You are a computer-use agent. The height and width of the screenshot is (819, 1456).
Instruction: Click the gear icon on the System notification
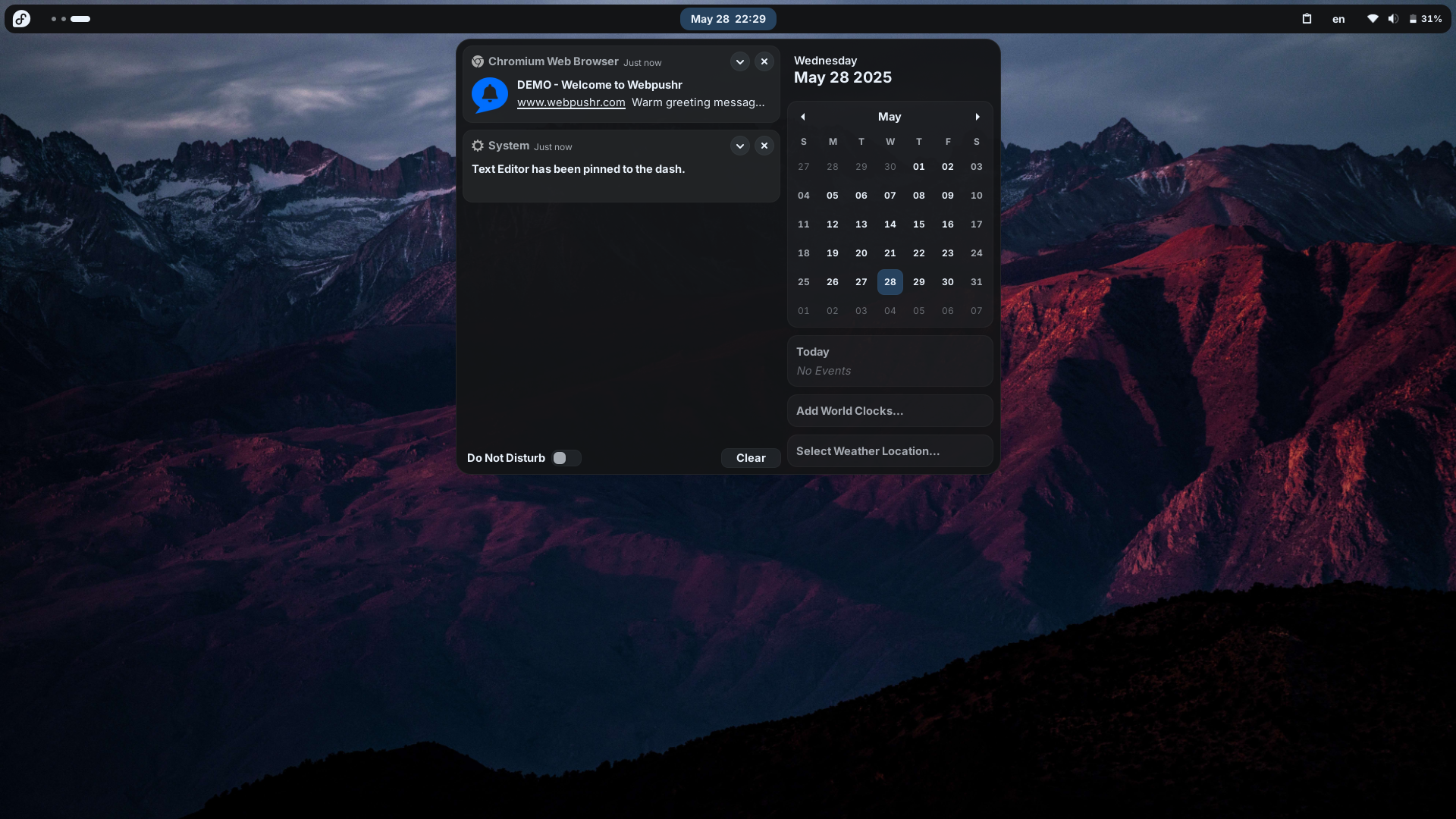[478, 146]
